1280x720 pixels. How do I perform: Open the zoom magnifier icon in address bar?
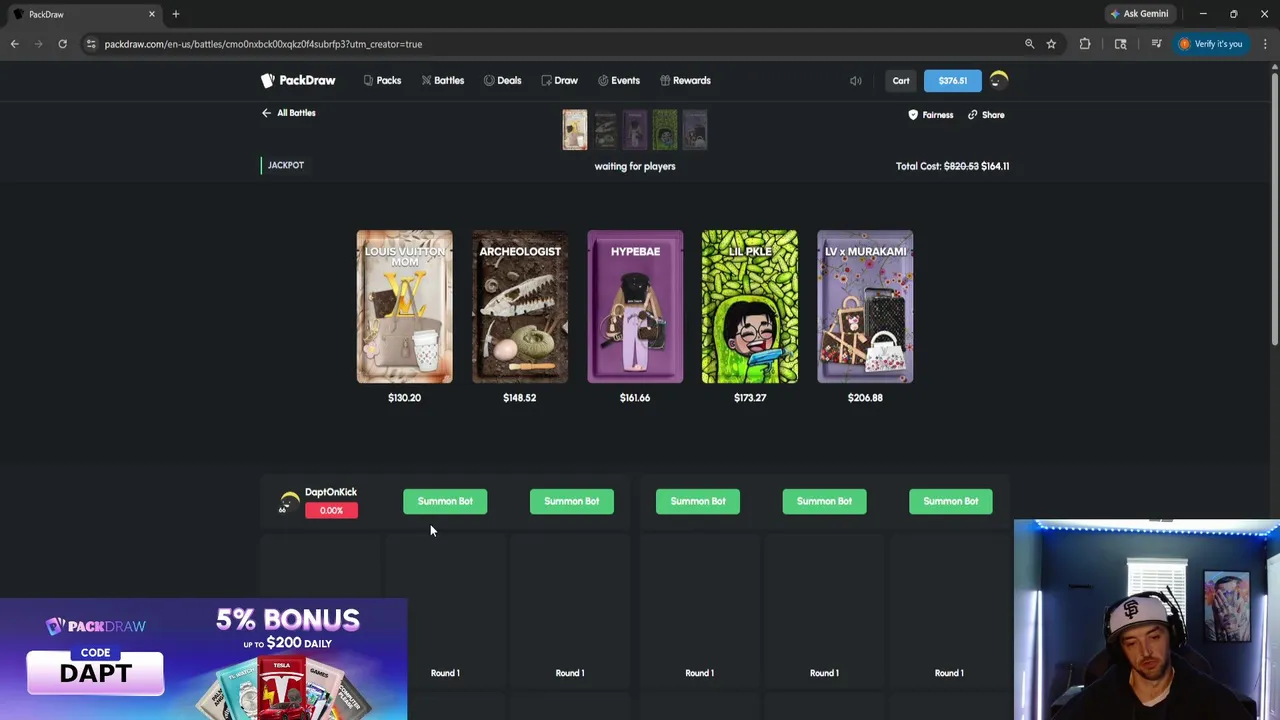point(1029,44)
